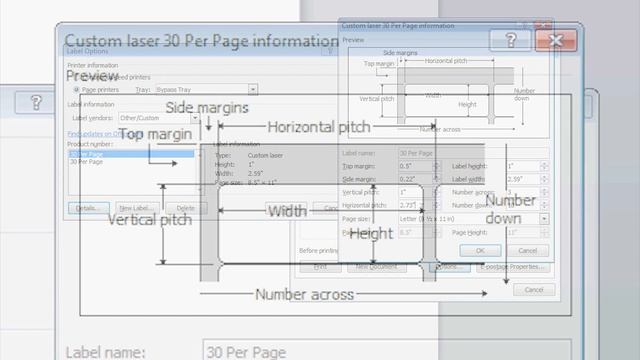Select the highlighted row in Product number list
This screenshot has height=360, width=640.
(131, 154)
